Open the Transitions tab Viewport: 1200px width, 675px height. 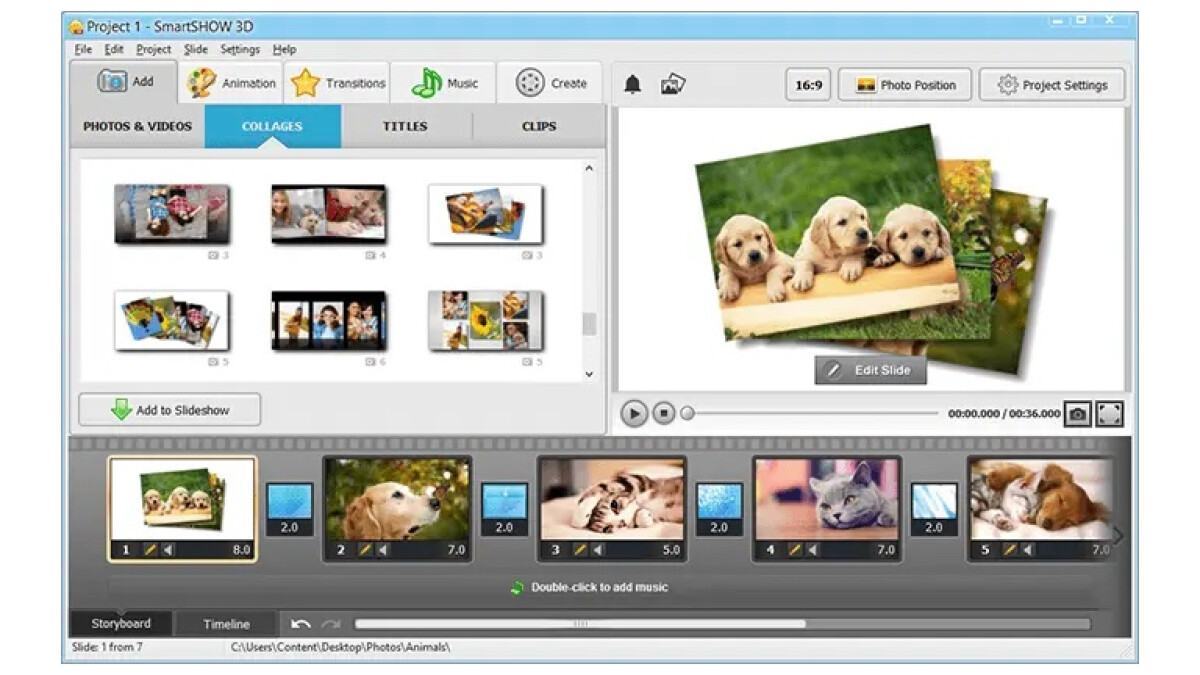click(x=337, y=83)
